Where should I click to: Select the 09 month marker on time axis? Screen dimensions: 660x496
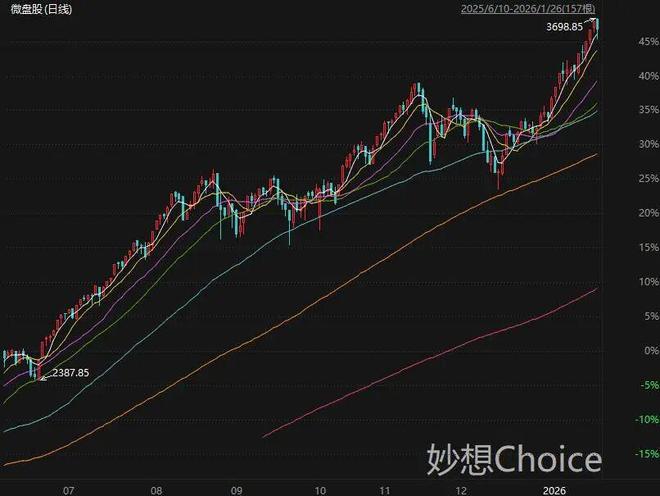tap(236, 490)
